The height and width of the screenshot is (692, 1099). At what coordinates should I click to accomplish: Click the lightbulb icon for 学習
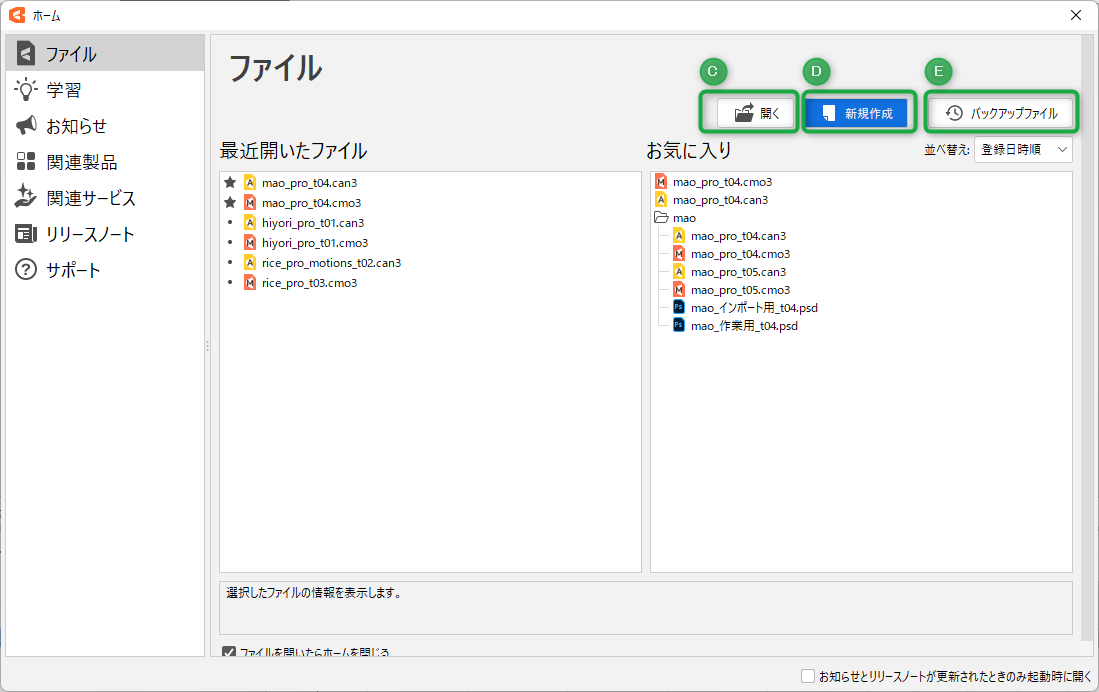click(26, 90)
